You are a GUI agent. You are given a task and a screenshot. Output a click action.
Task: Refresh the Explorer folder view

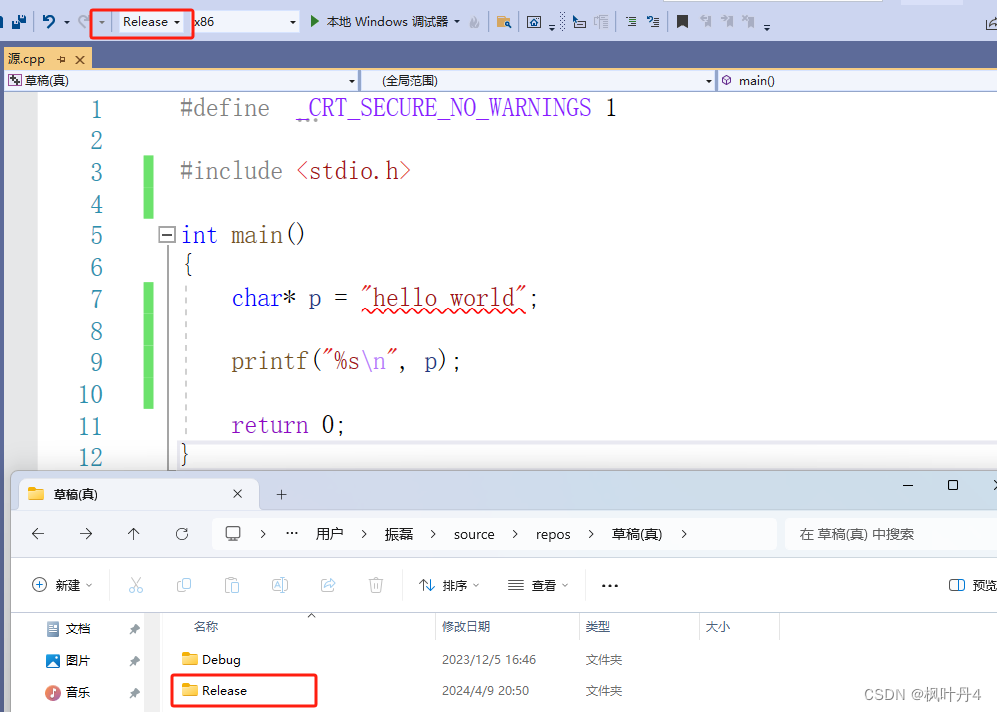[182, 534]
